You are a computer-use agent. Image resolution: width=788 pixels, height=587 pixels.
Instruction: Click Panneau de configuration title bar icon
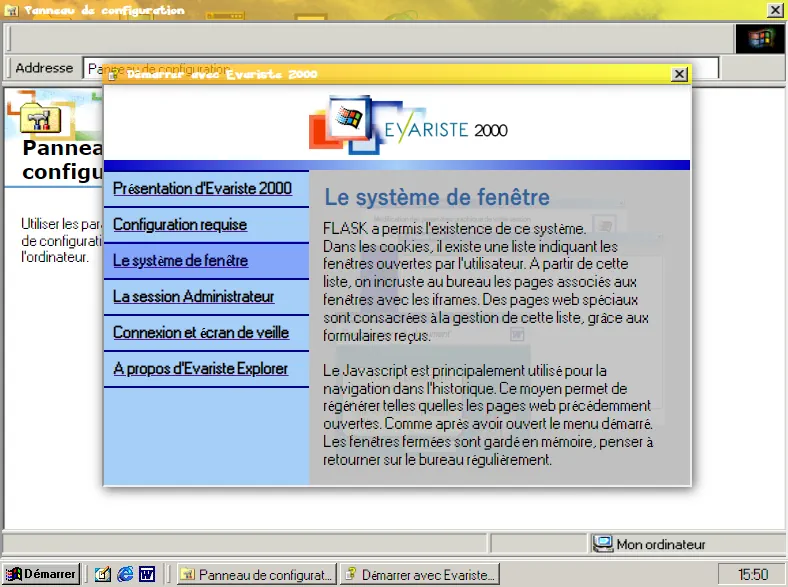tap(11, 10)
